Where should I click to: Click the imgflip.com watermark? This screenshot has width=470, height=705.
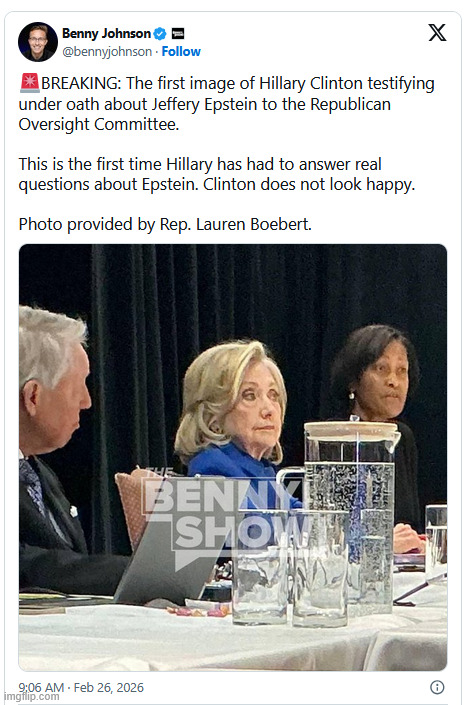click(31, 696)
